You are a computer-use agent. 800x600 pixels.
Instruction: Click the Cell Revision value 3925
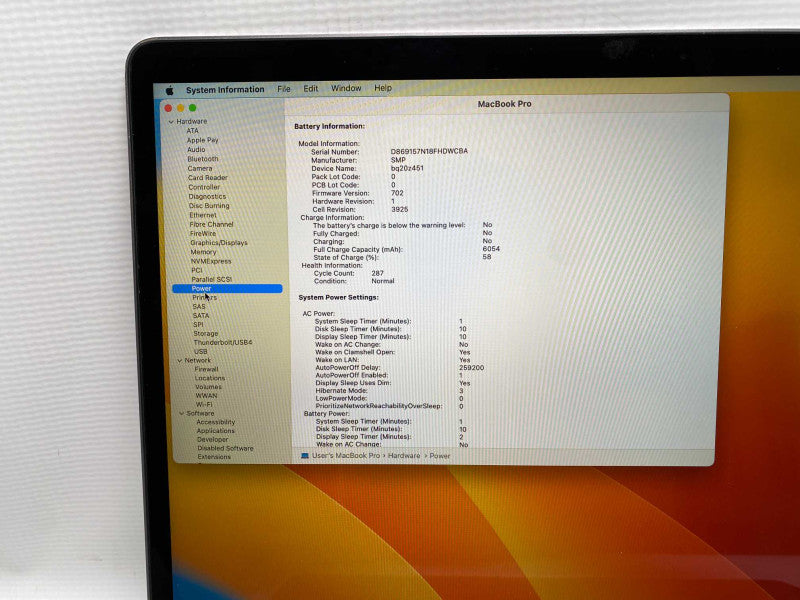399,210
